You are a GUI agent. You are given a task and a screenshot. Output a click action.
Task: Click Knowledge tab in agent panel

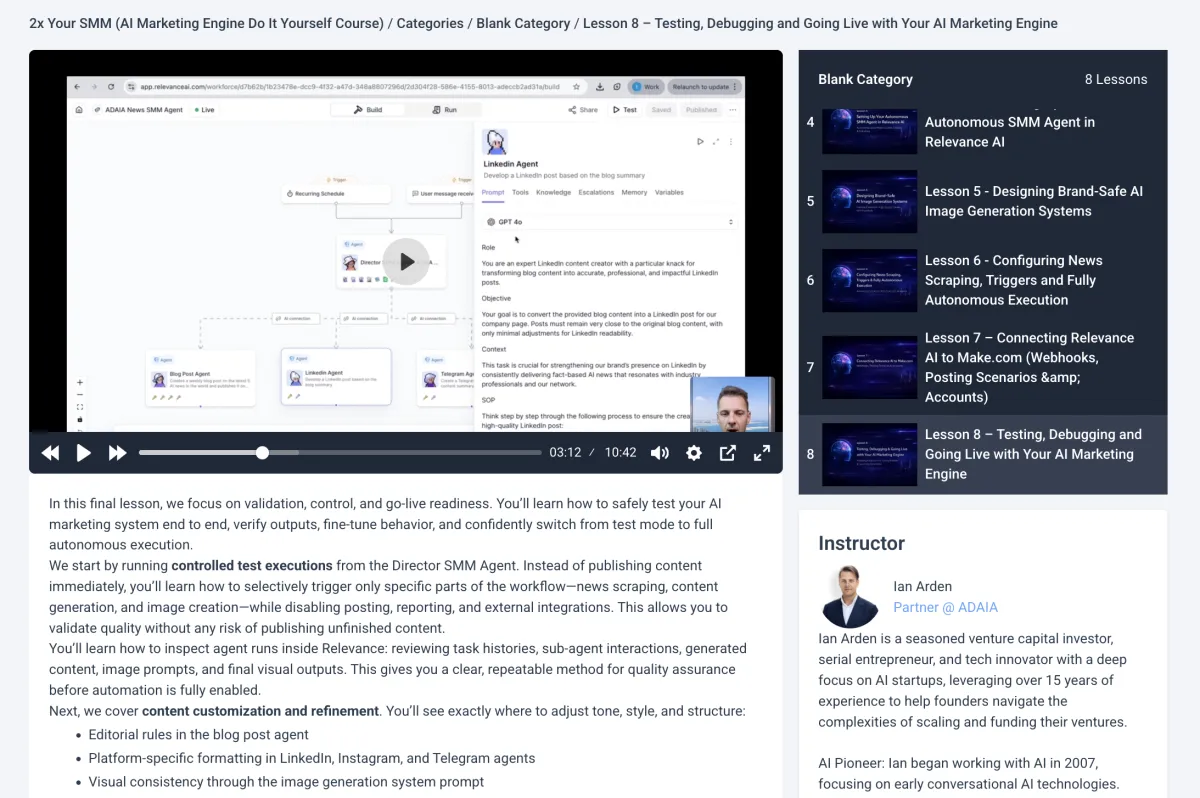553,192
